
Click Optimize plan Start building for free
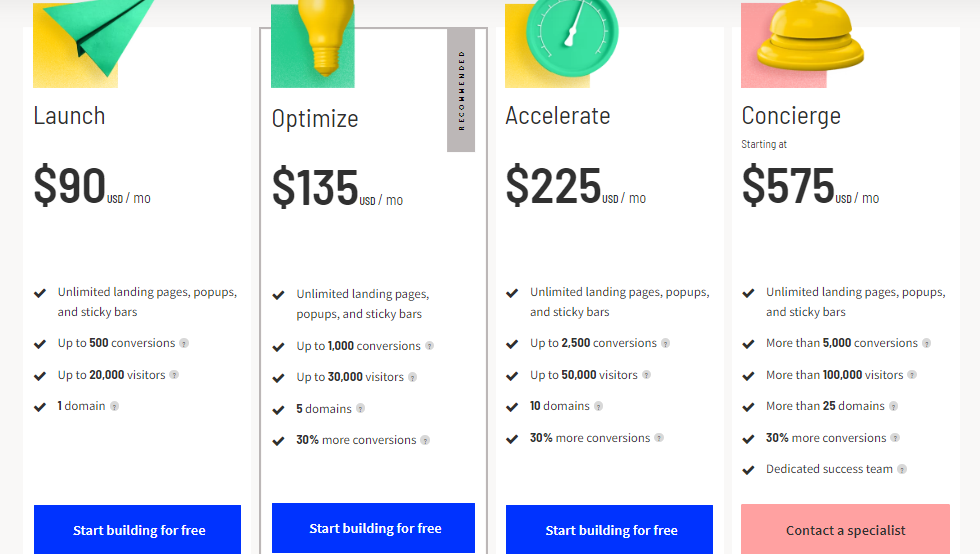pos(374,528)
